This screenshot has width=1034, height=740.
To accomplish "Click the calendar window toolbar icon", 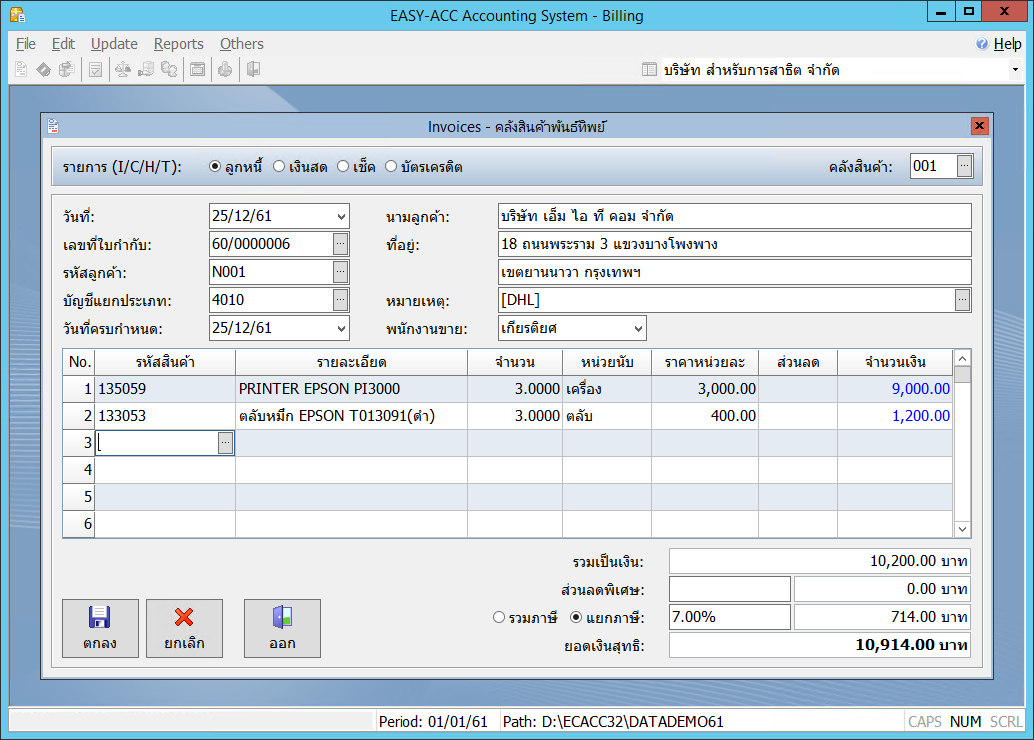I will click(198, 70).
